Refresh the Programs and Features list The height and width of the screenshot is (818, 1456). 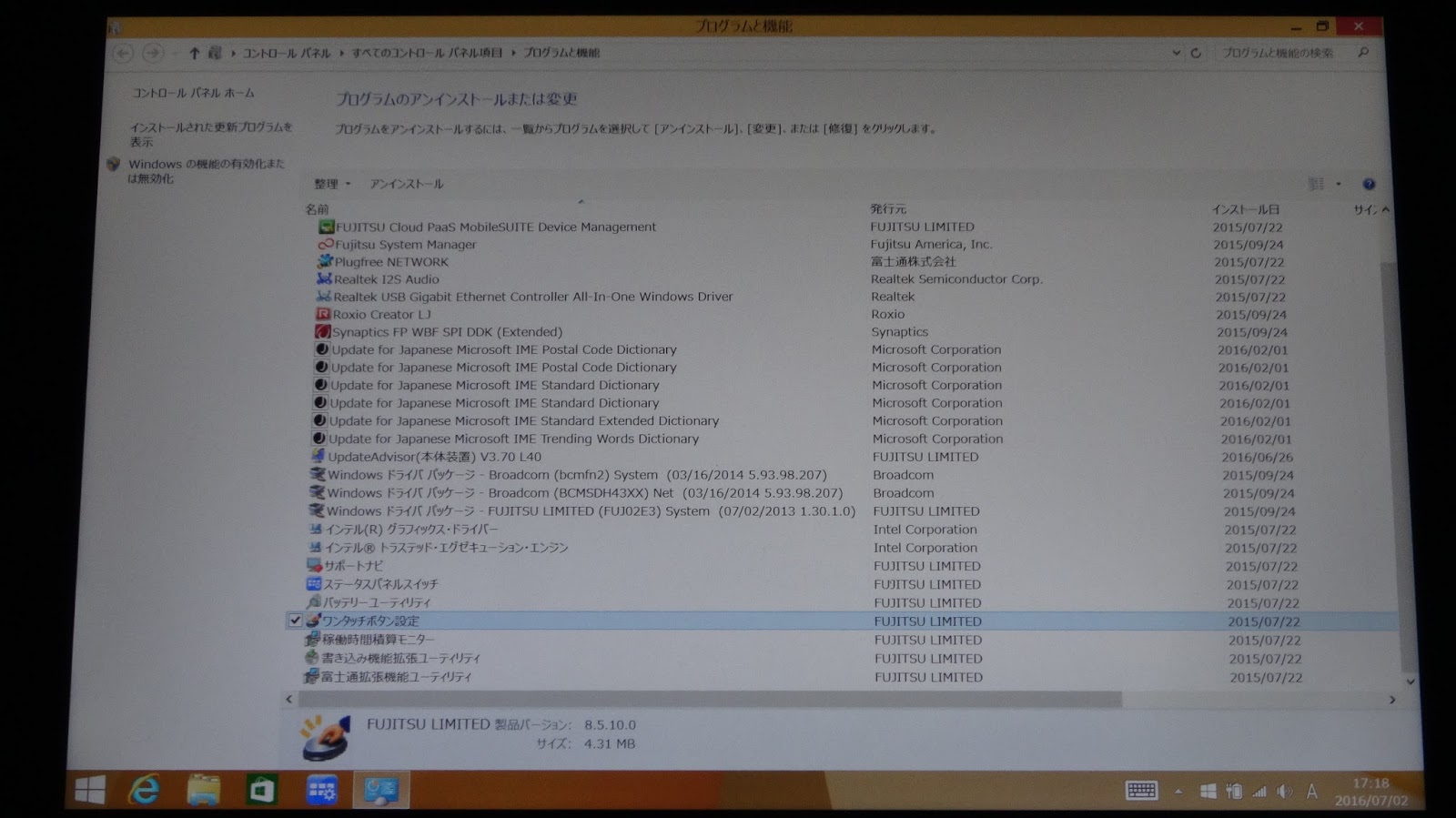[1197, 53]
